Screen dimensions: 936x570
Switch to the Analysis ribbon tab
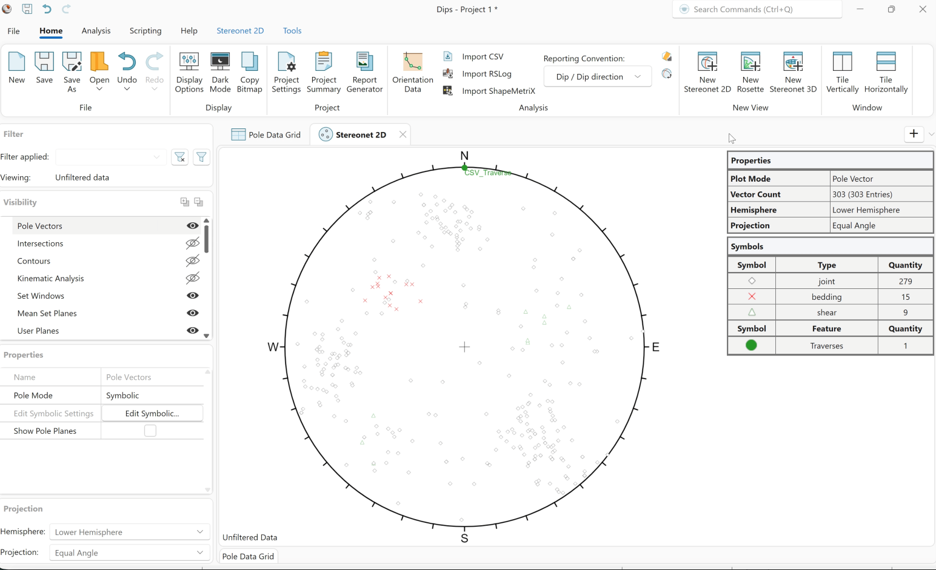96,30
